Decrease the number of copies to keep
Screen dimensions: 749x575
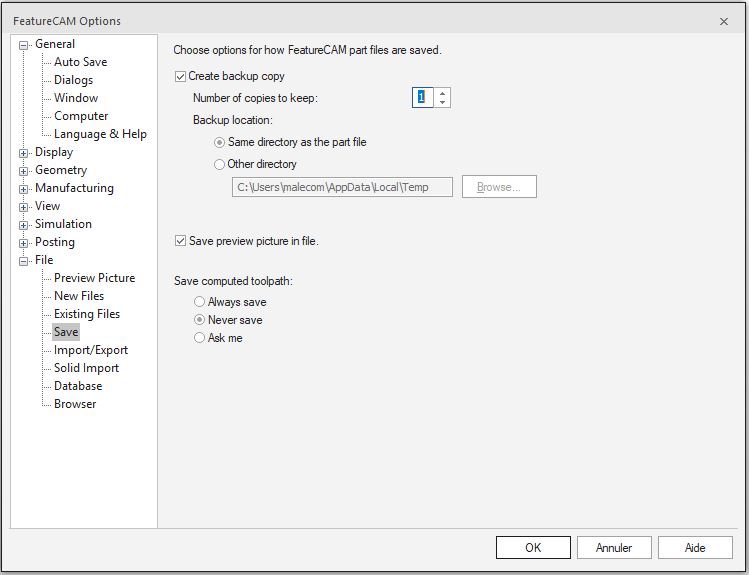tap(443, 102)
